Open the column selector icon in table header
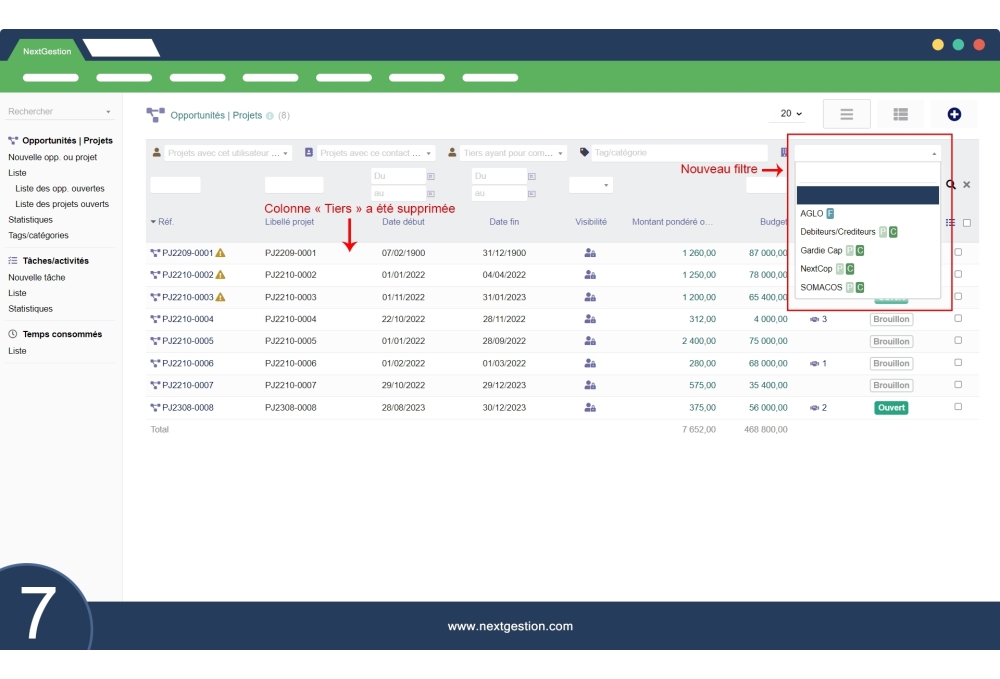Image resolution: width=1000 pixels, height=679 pixels. [x=950, y=223]
